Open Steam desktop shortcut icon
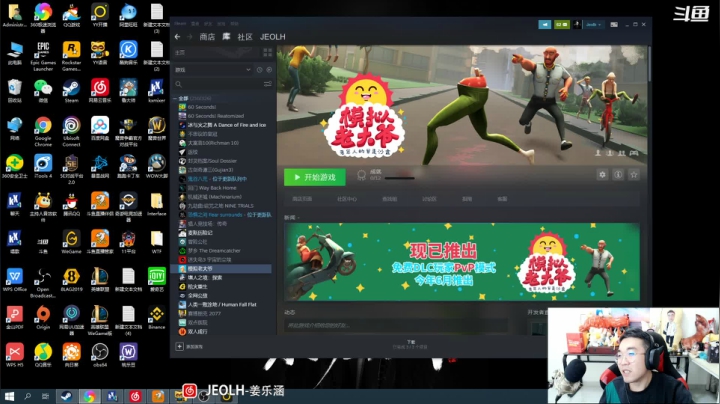The height and width of the screenshot is (404, 720). click(x=71, y=90)
